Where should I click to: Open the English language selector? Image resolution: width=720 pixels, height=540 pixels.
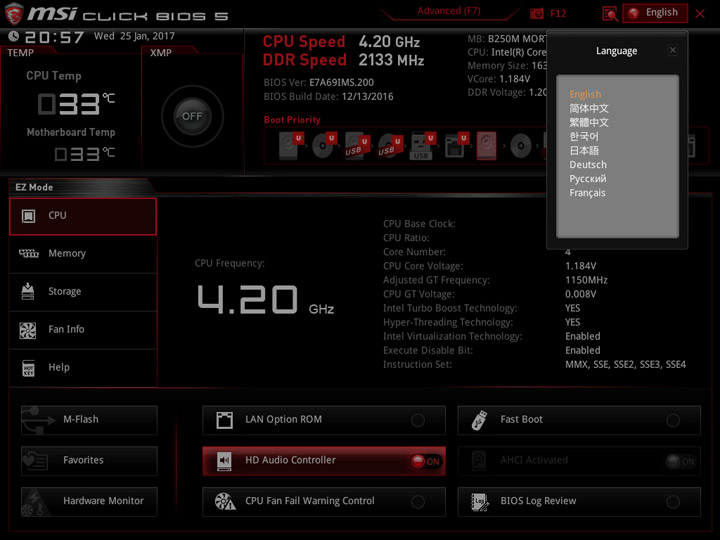(655, 13)
